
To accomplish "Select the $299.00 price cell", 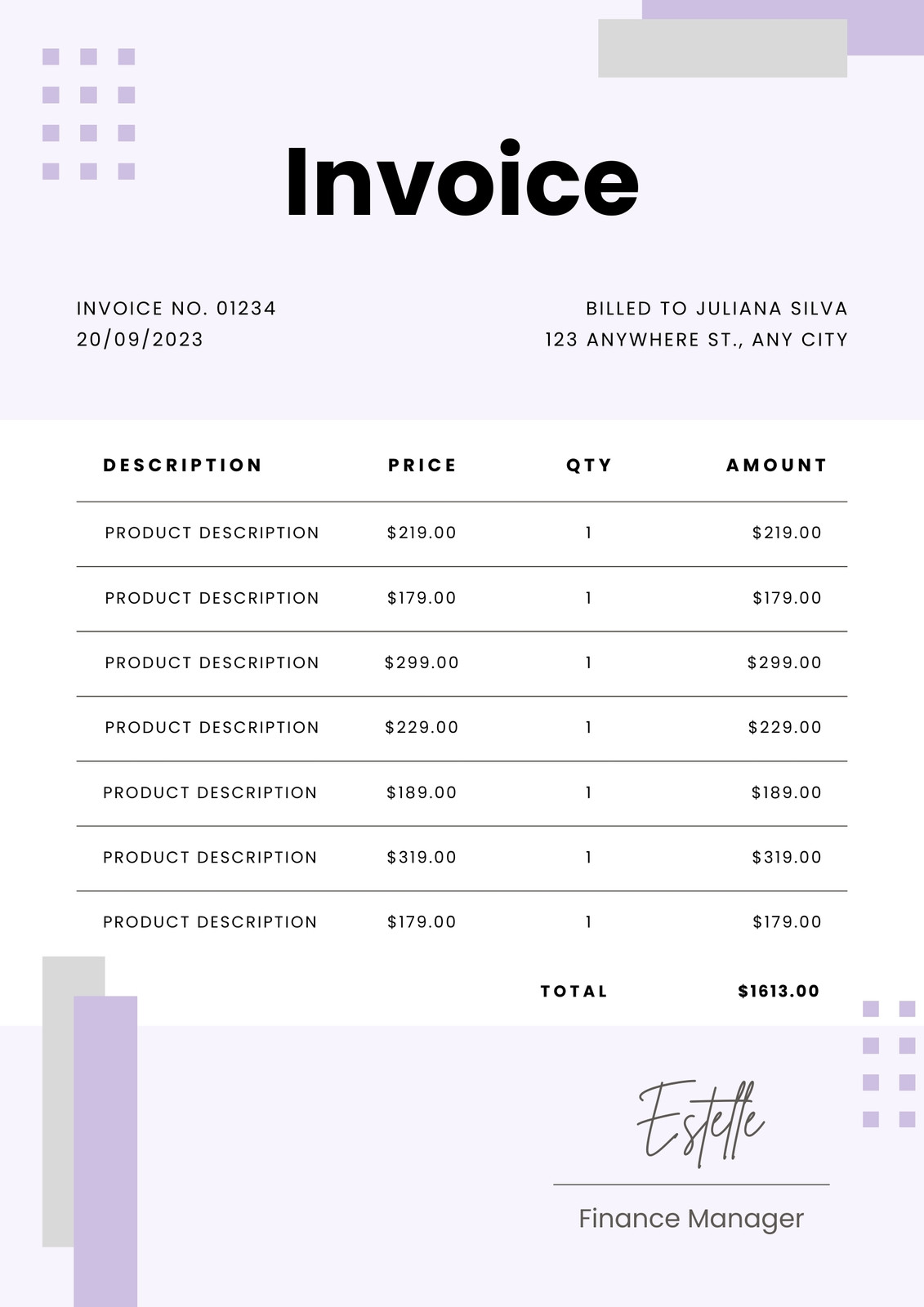I will tap(422, 662).
